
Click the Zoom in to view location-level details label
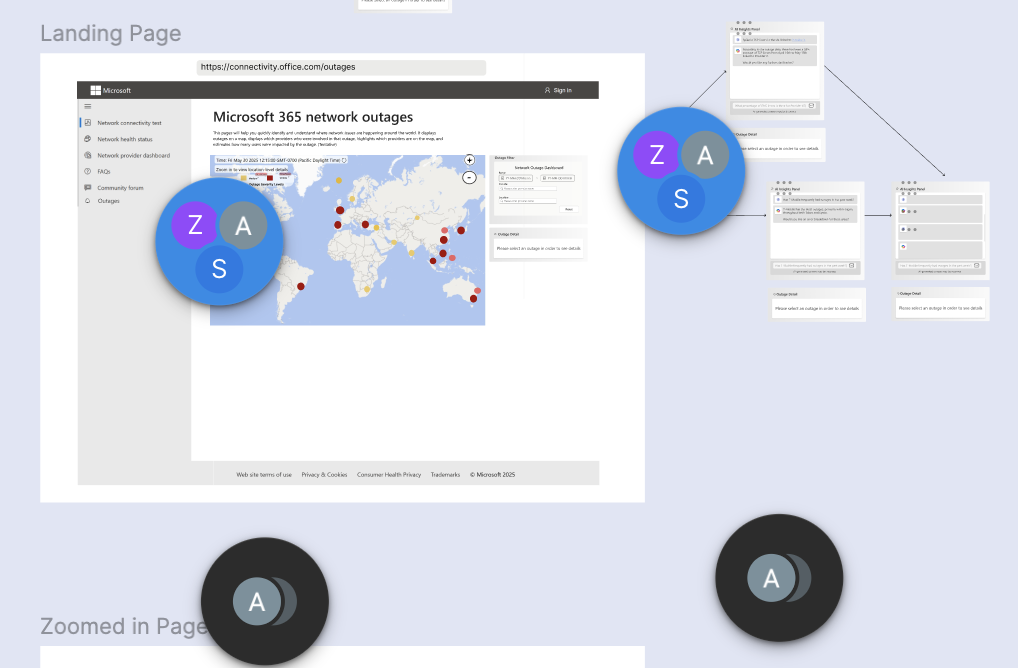tap(252, 169)
